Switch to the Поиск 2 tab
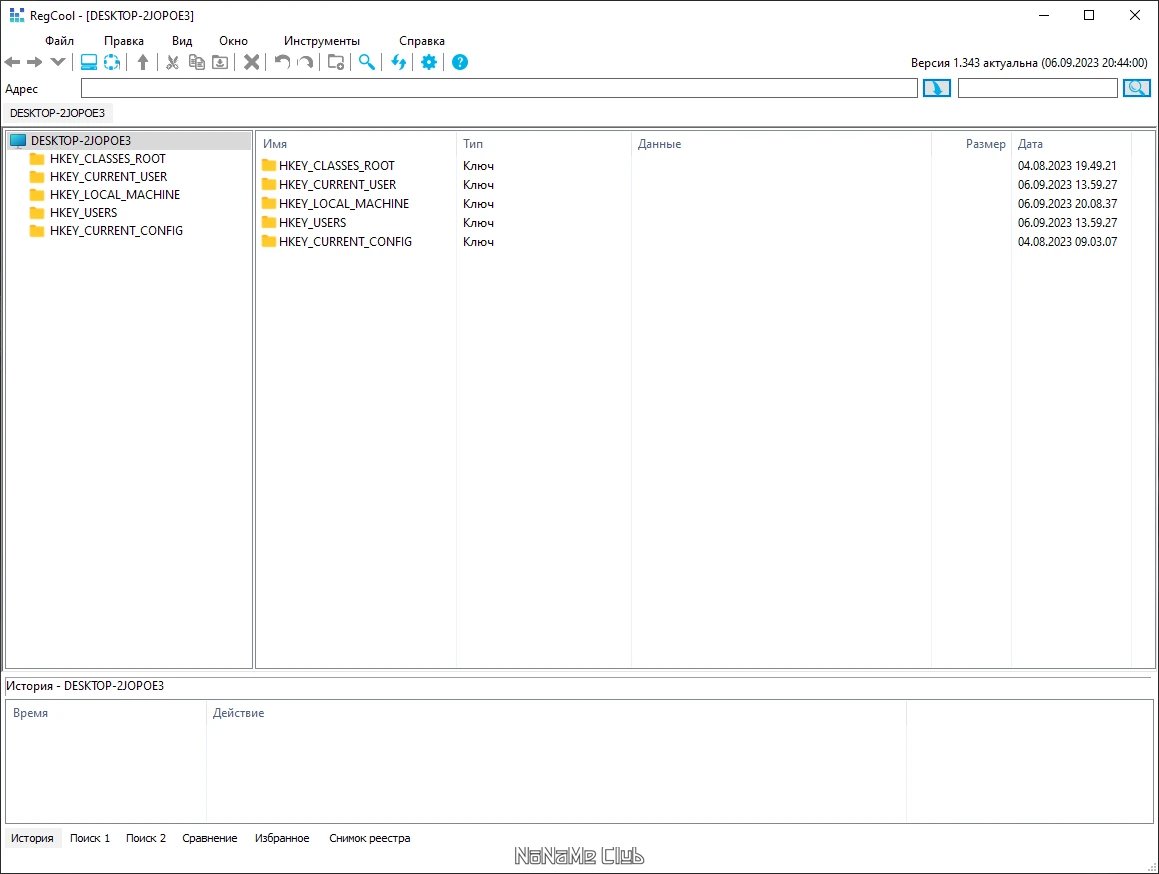Image resolution: width=1159 pixels, height=874 pixels. [146, 838]
